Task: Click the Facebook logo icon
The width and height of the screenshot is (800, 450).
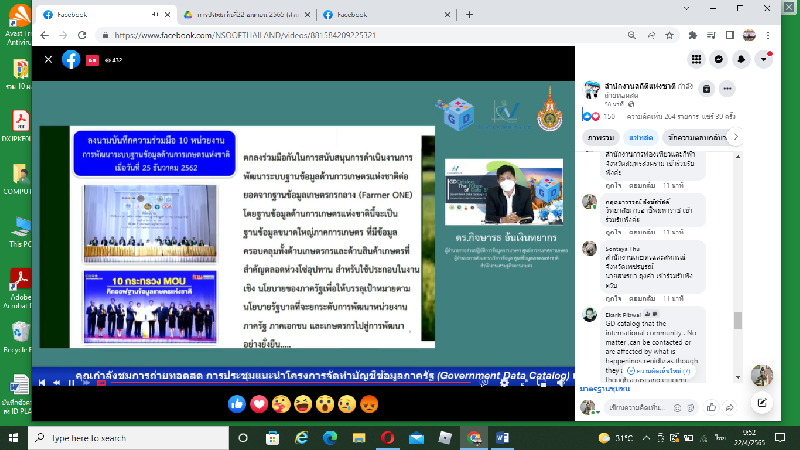Action: click(x=71, y=59)
